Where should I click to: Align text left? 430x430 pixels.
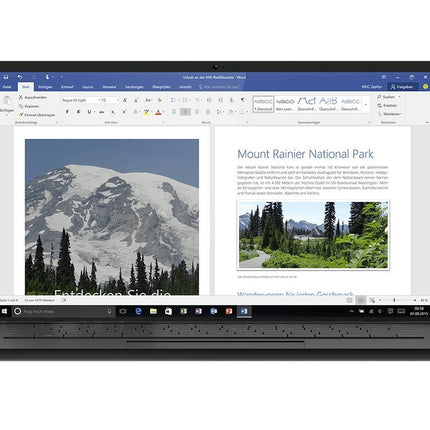[x=174, y=112]
